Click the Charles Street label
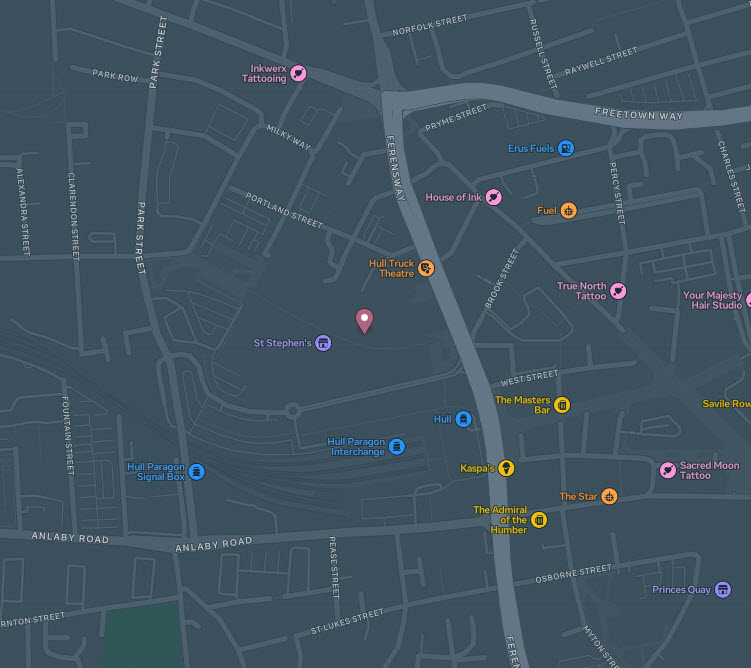 click(731, 176)
